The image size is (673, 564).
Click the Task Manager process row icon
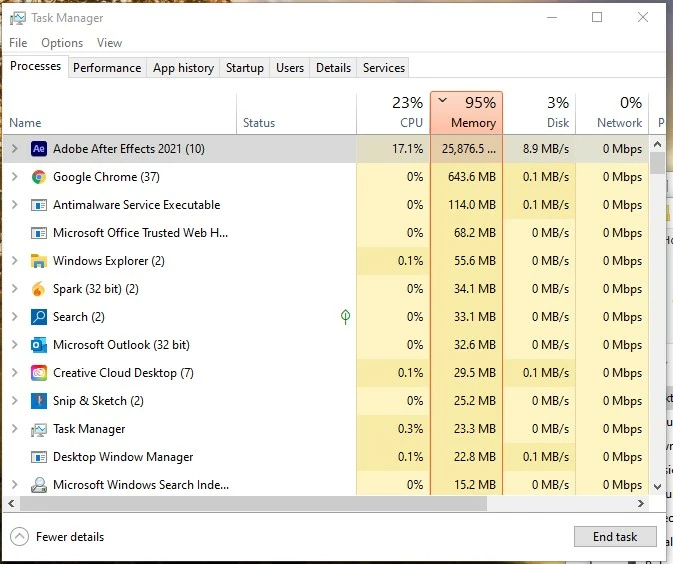pos(39,429)
